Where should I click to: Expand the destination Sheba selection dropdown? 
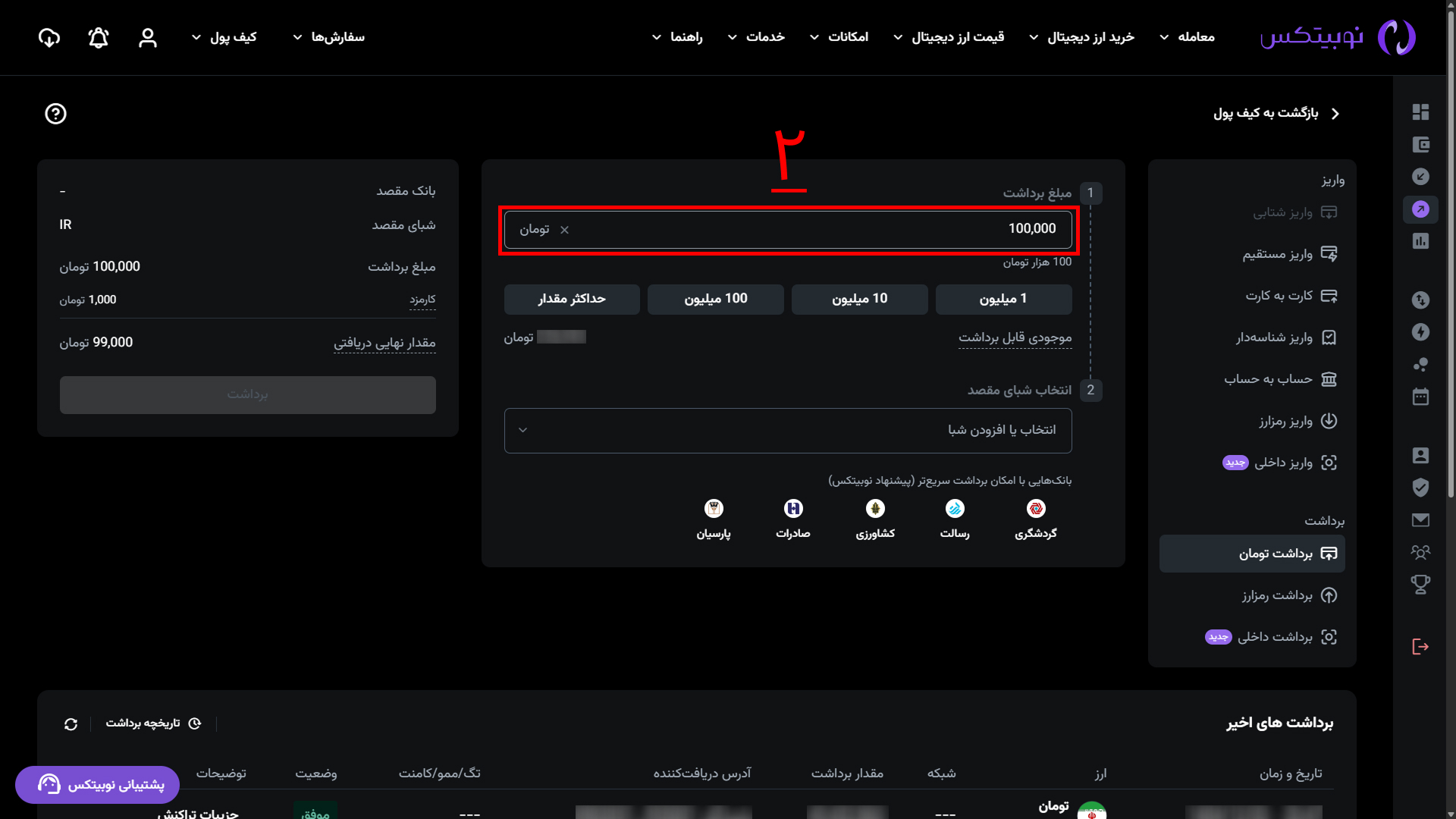788,431
